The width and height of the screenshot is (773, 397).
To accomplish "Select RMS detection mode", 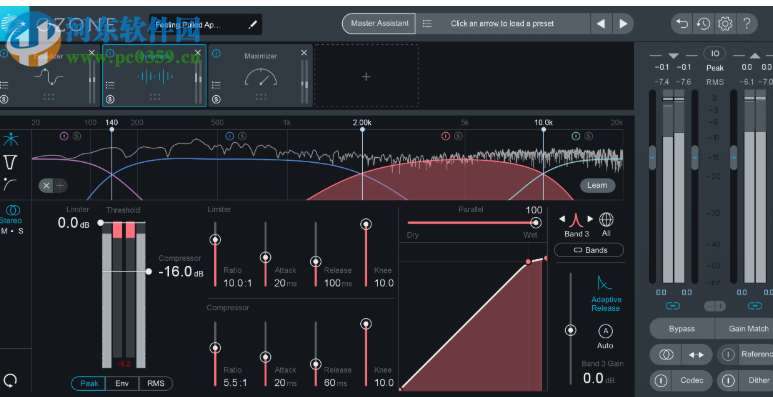I will click(x=156, y=383).
